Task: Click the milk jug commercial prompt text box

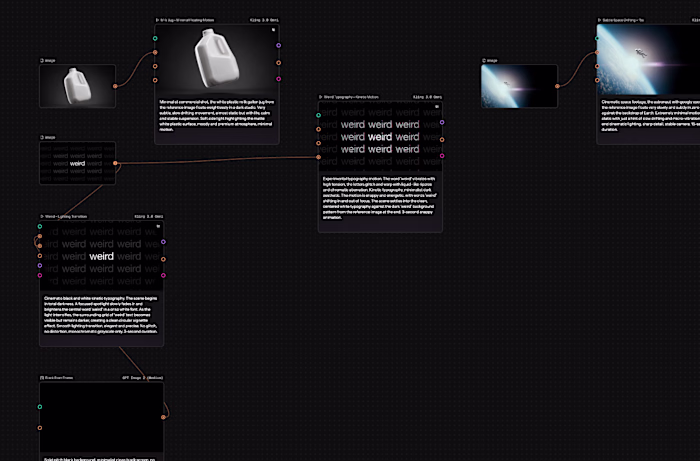Action: point(217,116)
